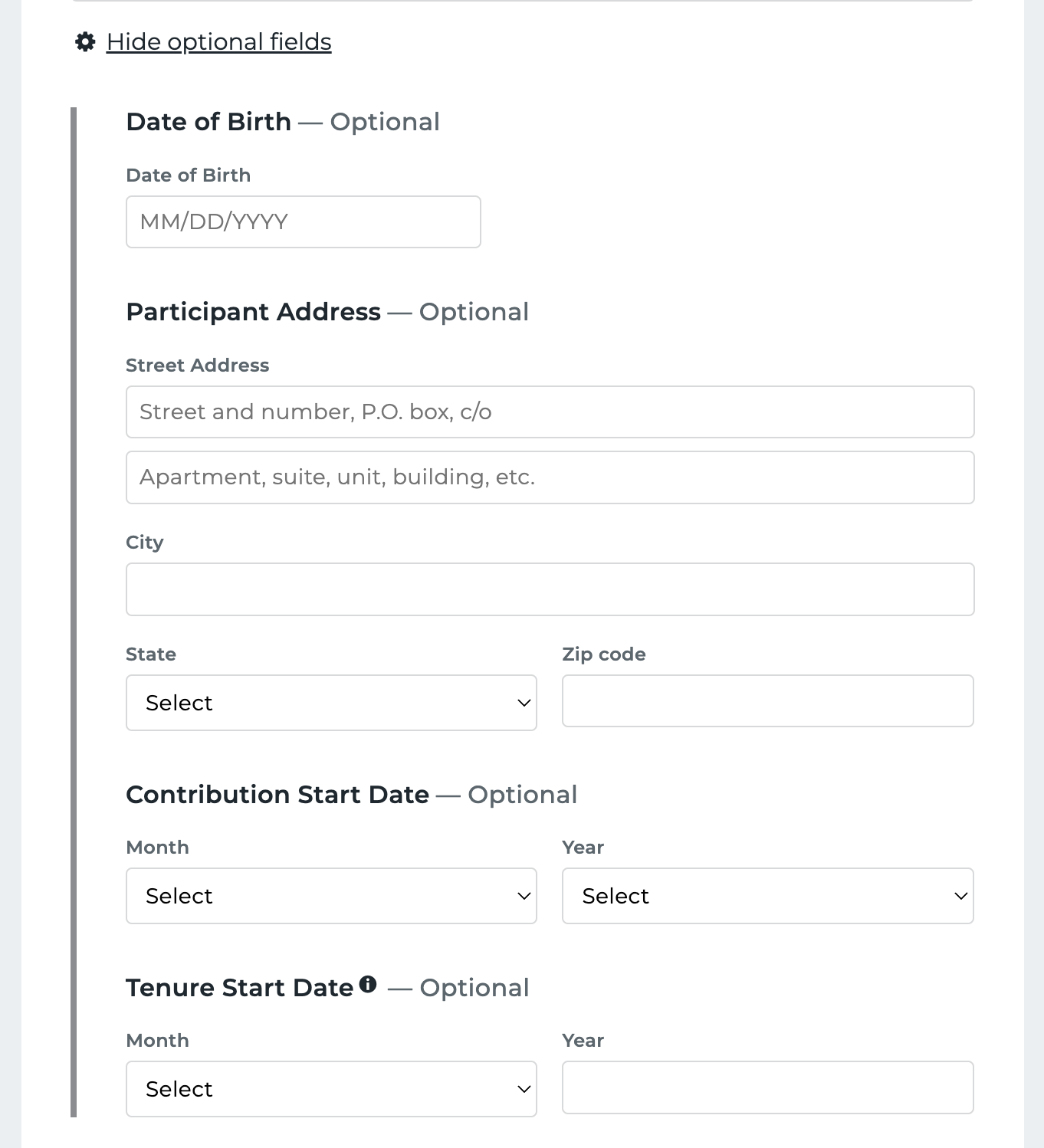Click the Street and number address field
Viewport: 1044px width, 1148px height.
[x=550, y=412]
